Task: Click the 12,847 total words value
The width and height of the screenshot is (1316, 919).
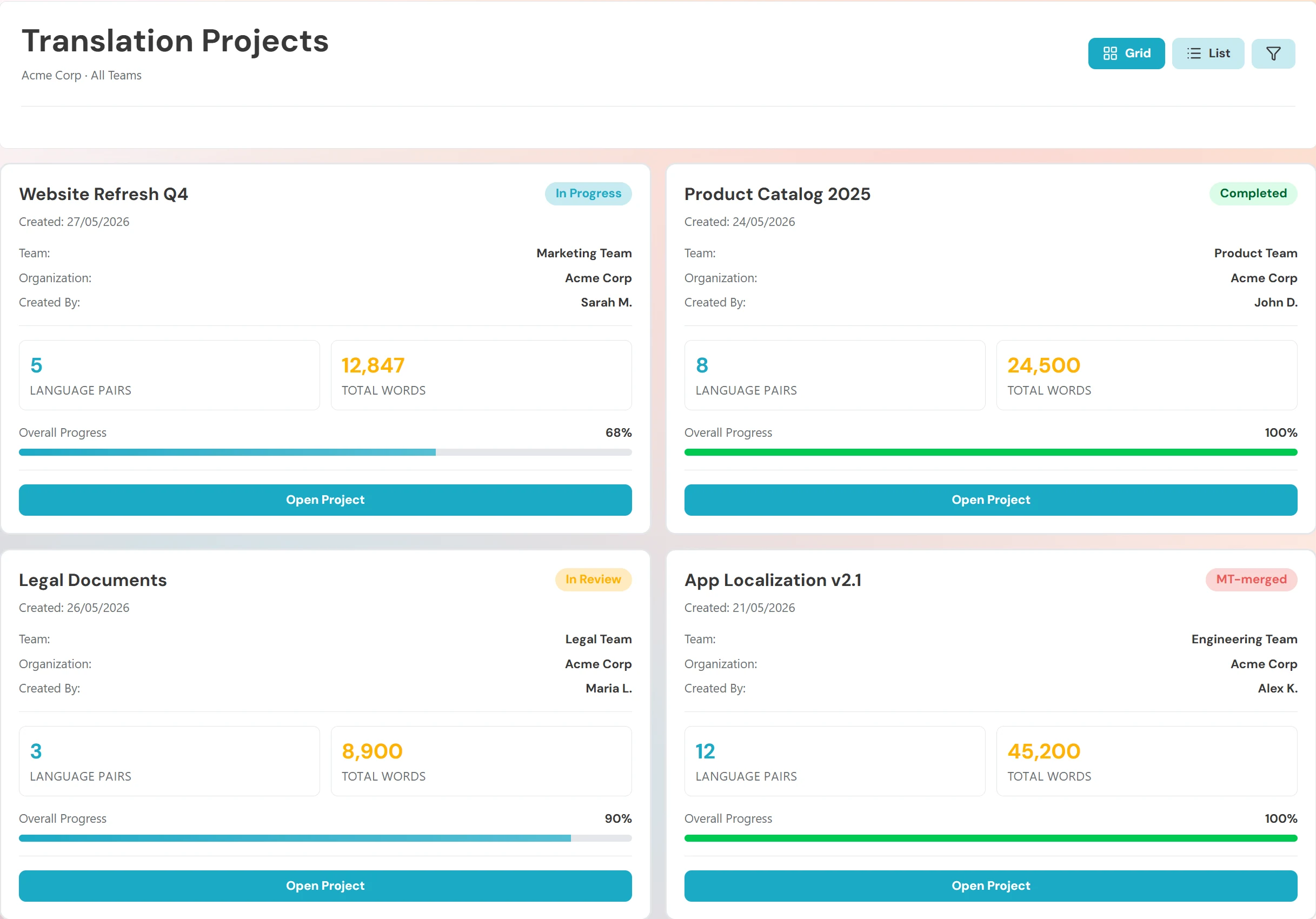Action: 373,365
